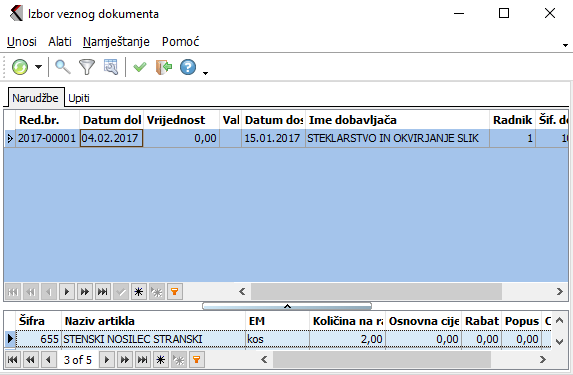Image resolution: width=573 pixels, height=375 pixels.
Task: Click the Naziv artikla column header
Action: click(x=153, y=321)
